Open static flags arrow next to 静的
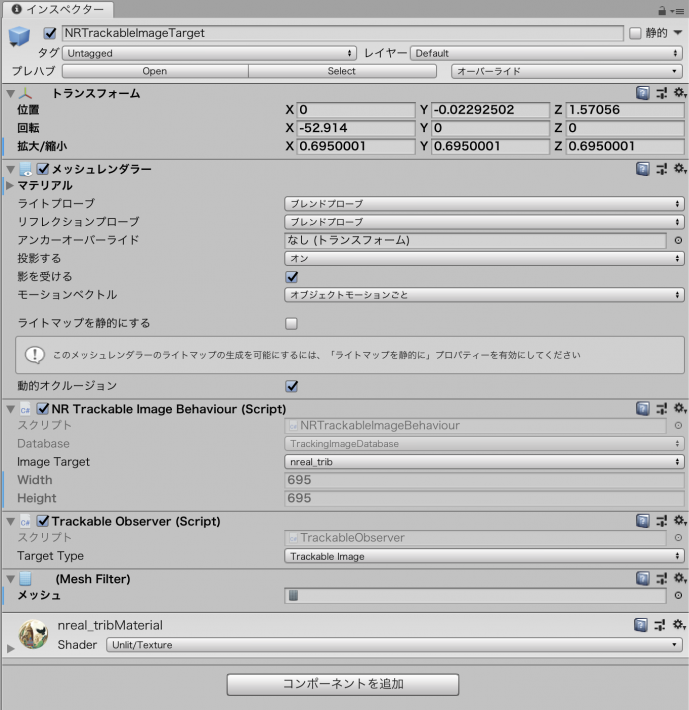This screenshot has width=689, height=710. [678, 33]
